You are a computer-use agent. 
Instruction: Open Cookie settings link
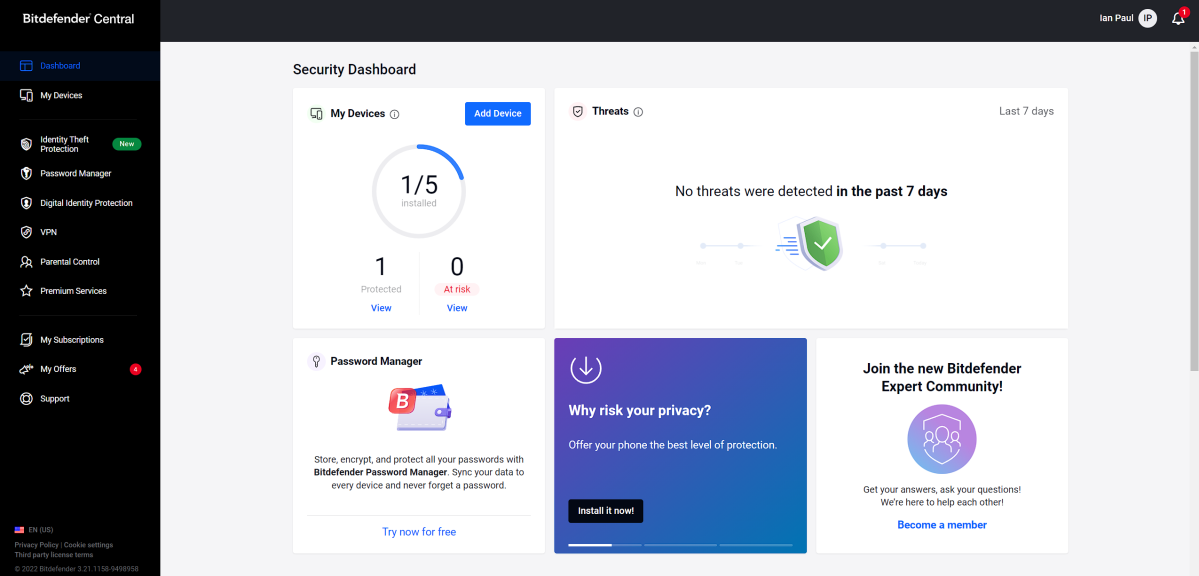click(89, 545)
